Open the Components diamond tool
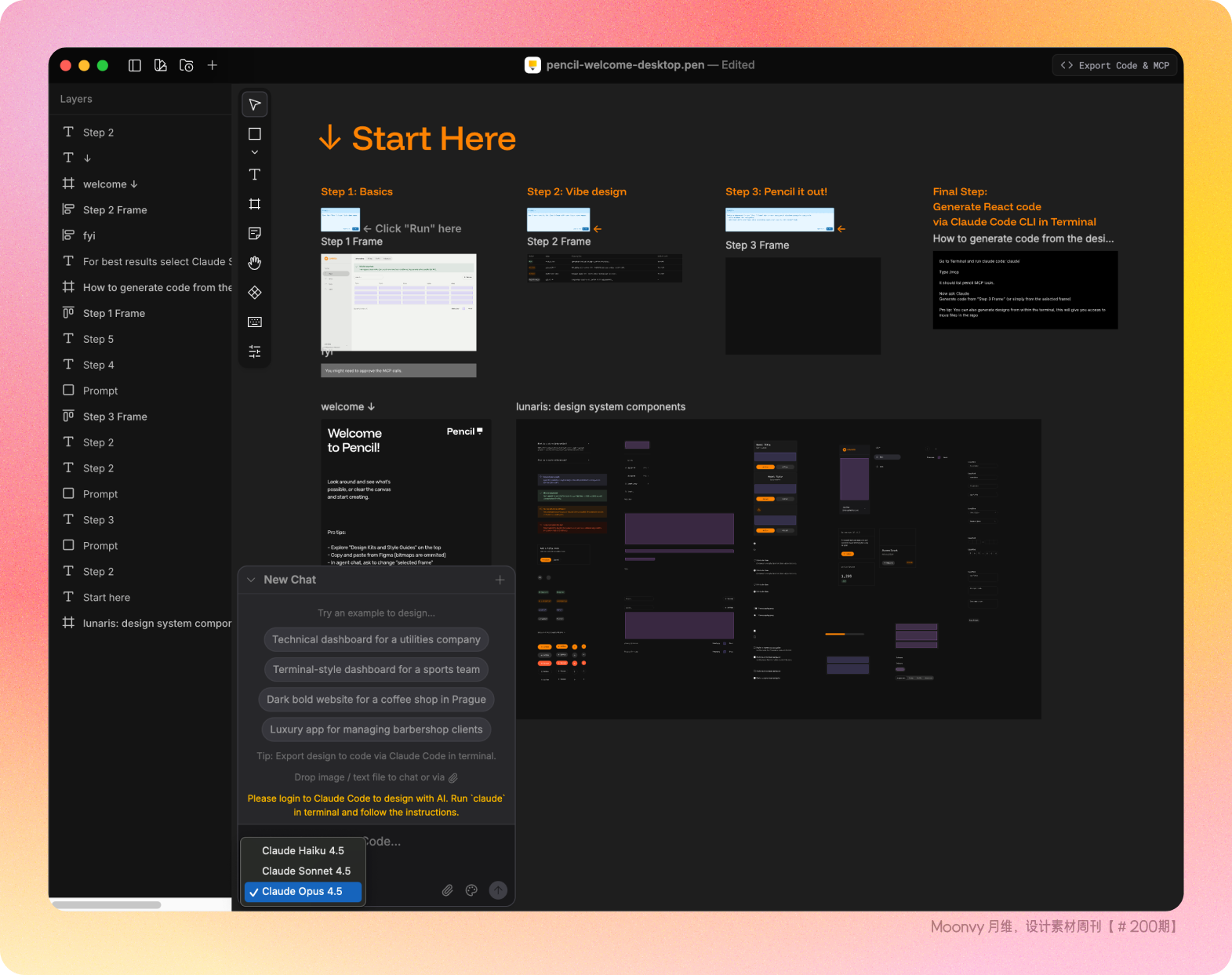 (255, 293)
